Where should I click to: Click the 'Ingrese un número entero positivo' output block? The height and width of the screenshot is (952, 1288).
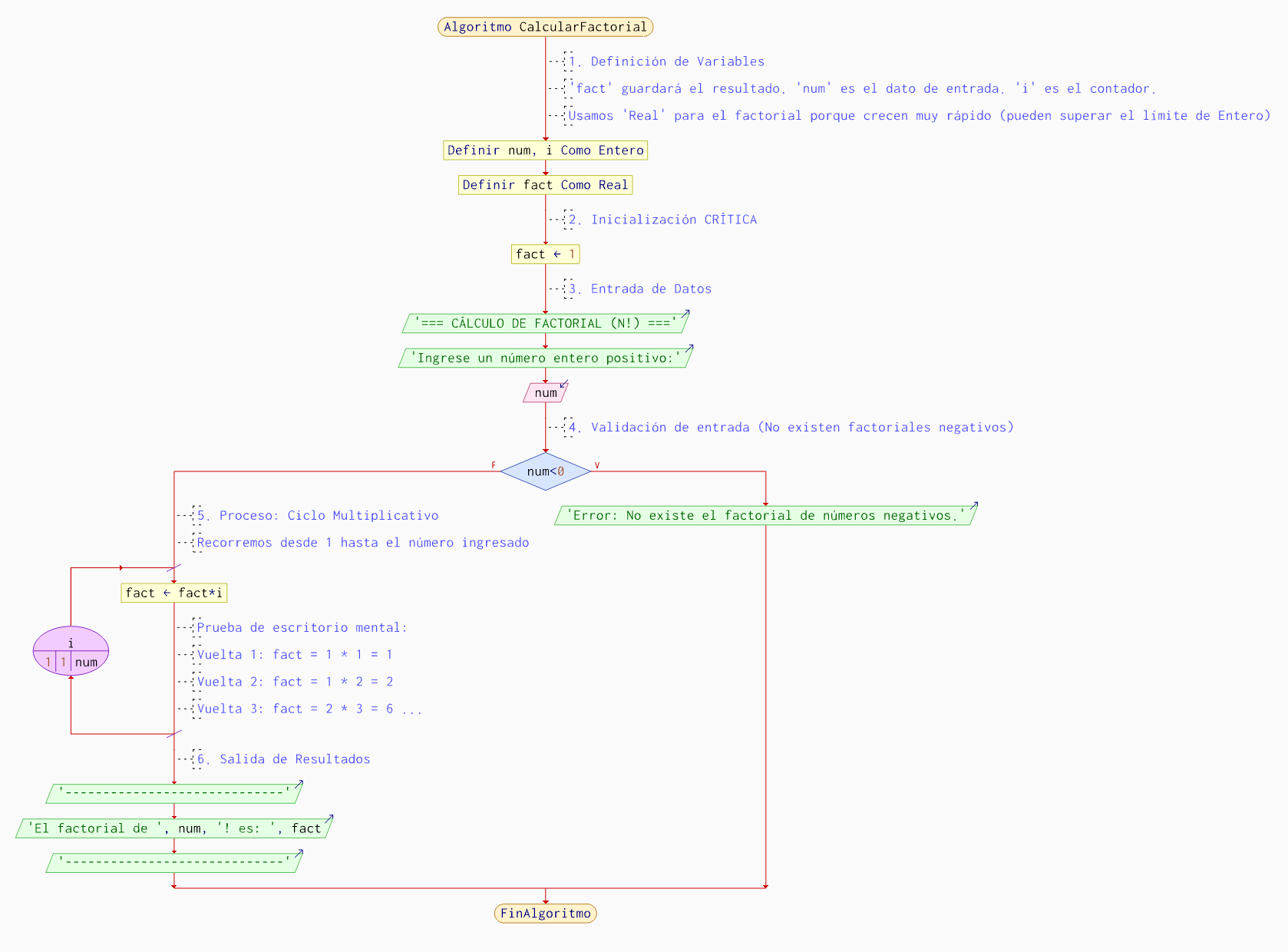(545, 358)
